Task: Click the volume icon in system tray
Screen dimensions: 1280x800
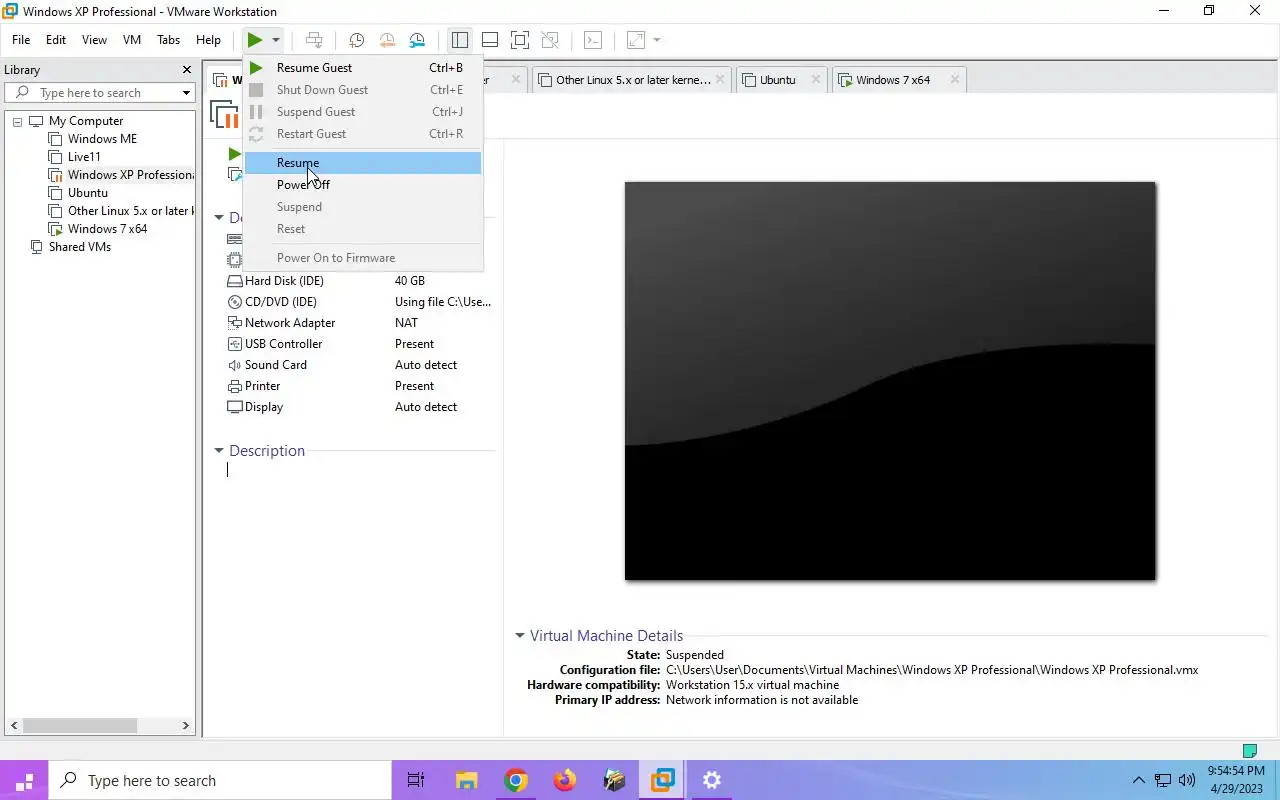Action: (x=1187, y=781)
